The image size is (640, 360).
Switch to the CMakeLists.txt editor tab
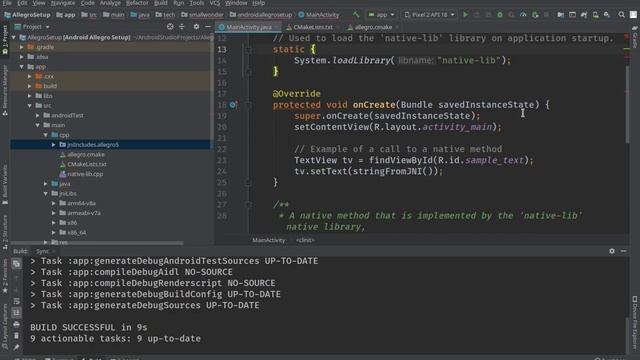(313, 27)
